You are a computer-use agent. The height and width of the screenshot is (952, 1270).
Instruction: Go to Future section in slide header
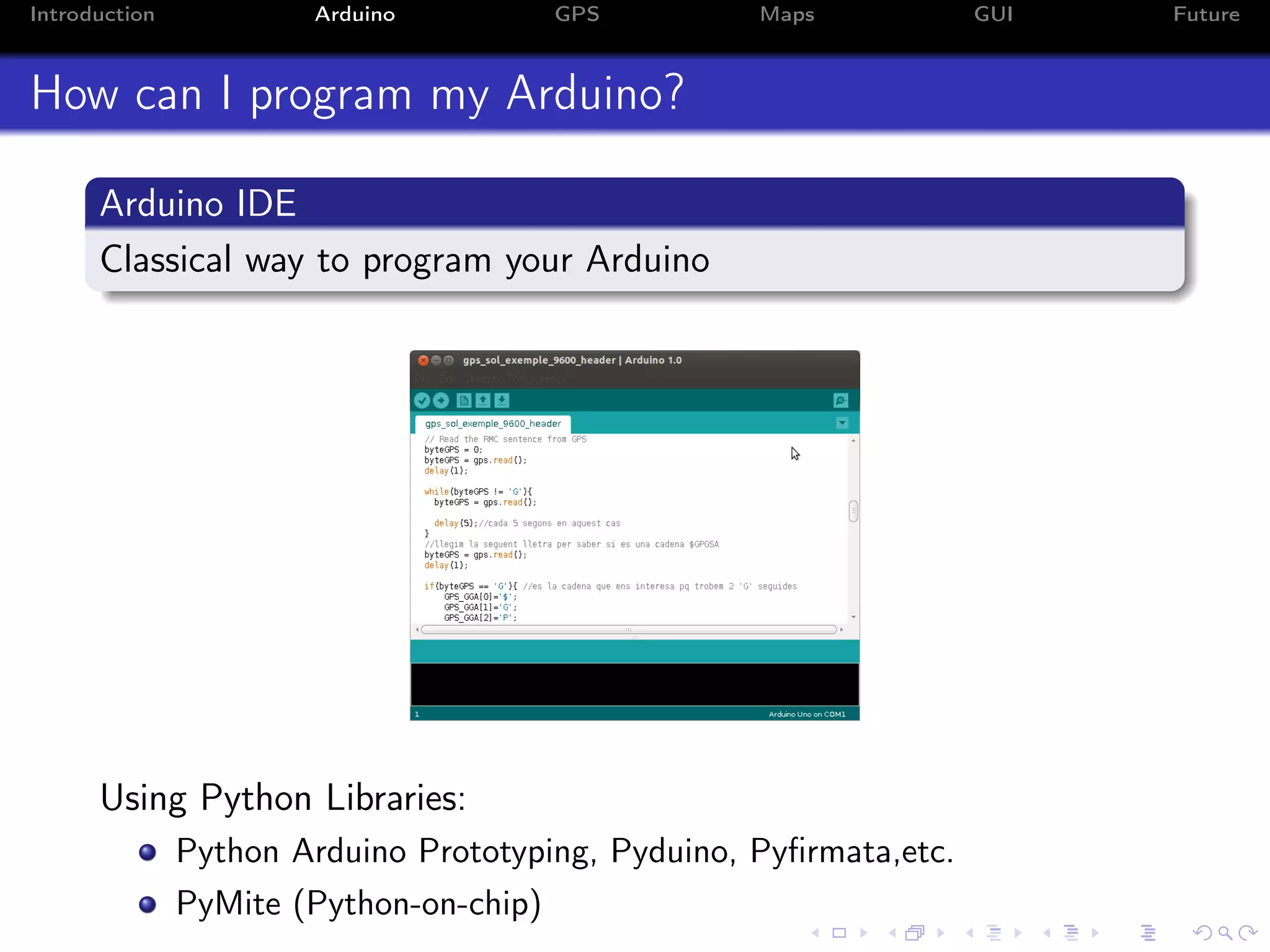click(1206, 14)
